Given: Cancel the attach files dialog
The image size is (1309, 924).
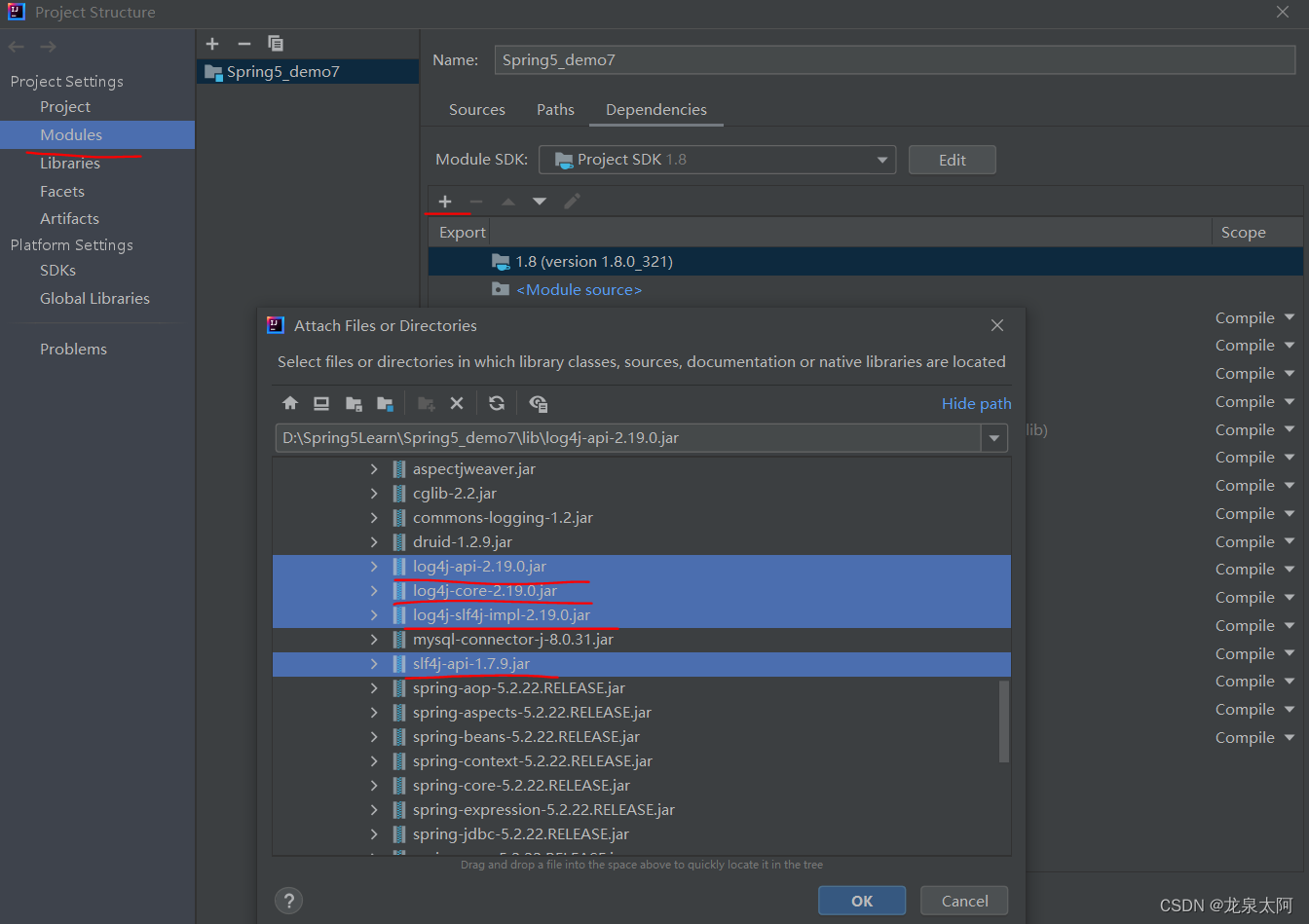Looking at the screenshot, I should tap(964, 901).
